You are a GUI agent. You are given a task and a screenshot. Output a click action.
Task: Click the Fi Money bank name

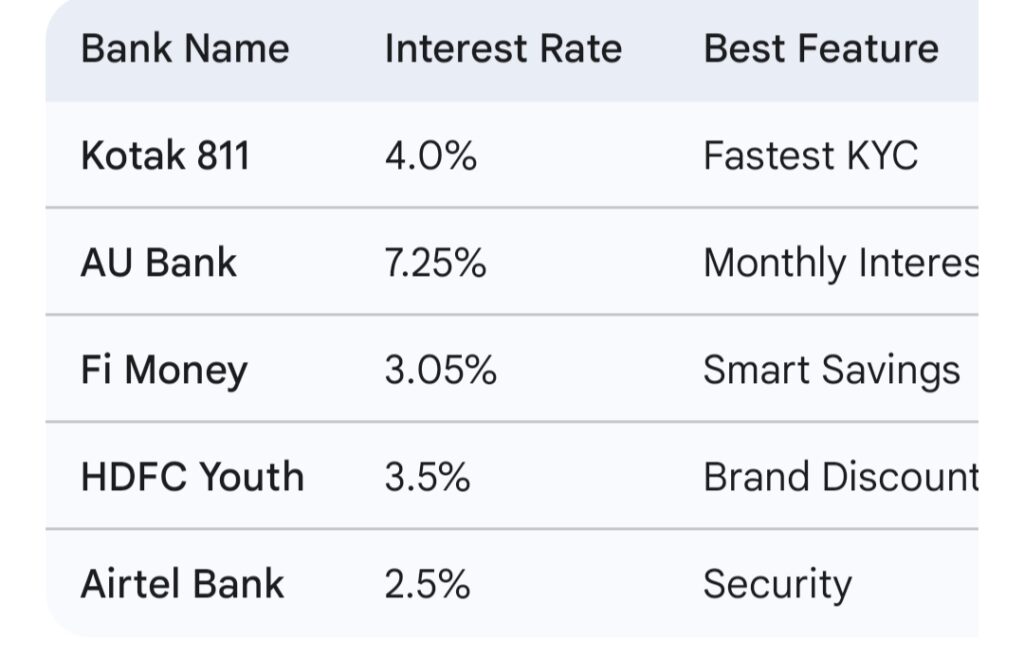pyautogui.click(x=164, y=370)
